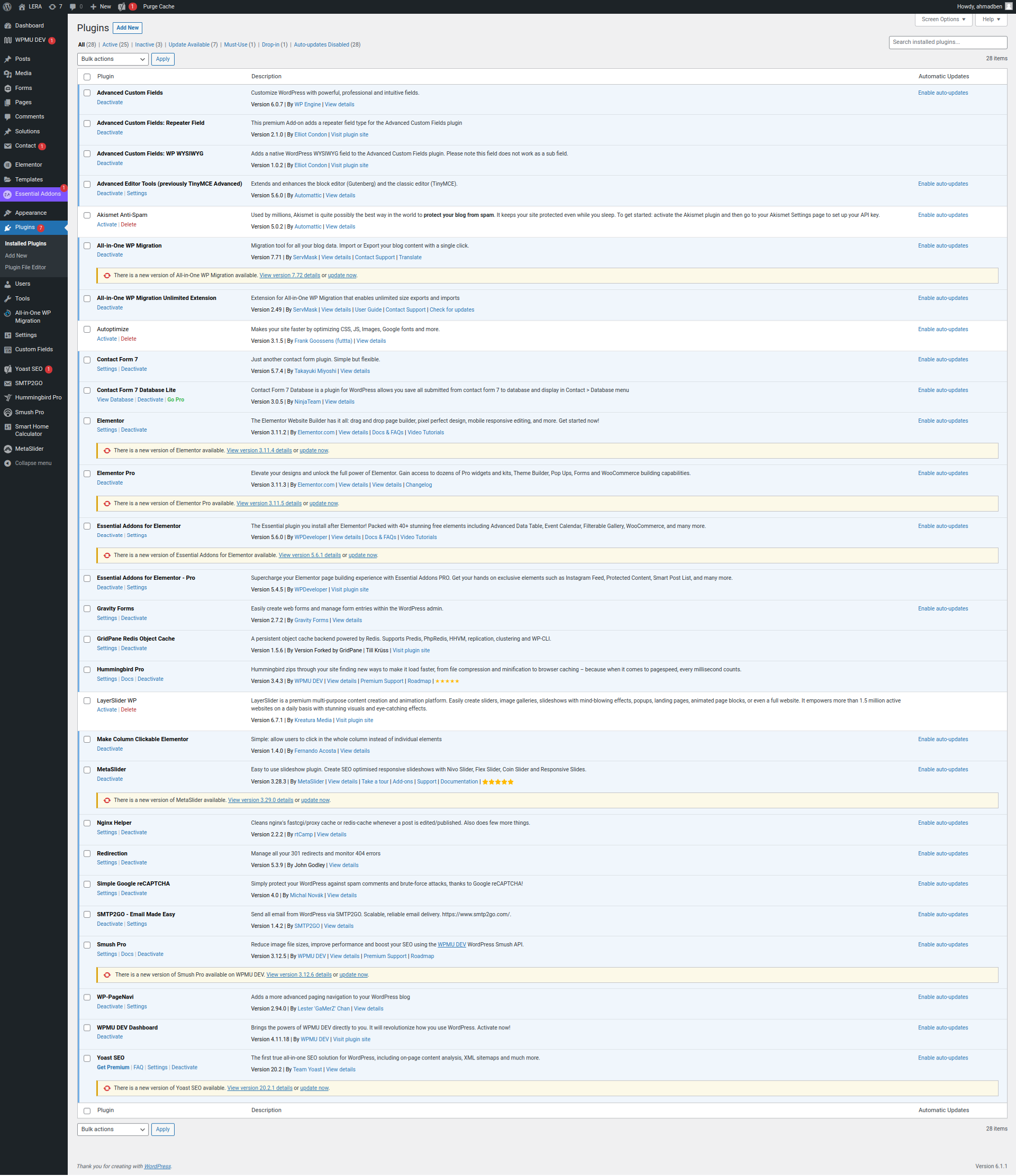The image size is (1016, 1176).
Task: Click the Collapse menu arrow icon
Action: (x=7, y=464)
